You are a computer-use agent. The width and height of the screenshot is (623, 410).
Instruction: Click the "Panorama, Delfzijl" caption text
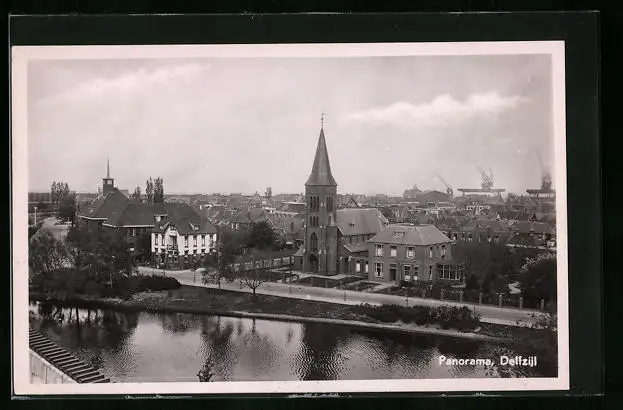coord(487,360)
